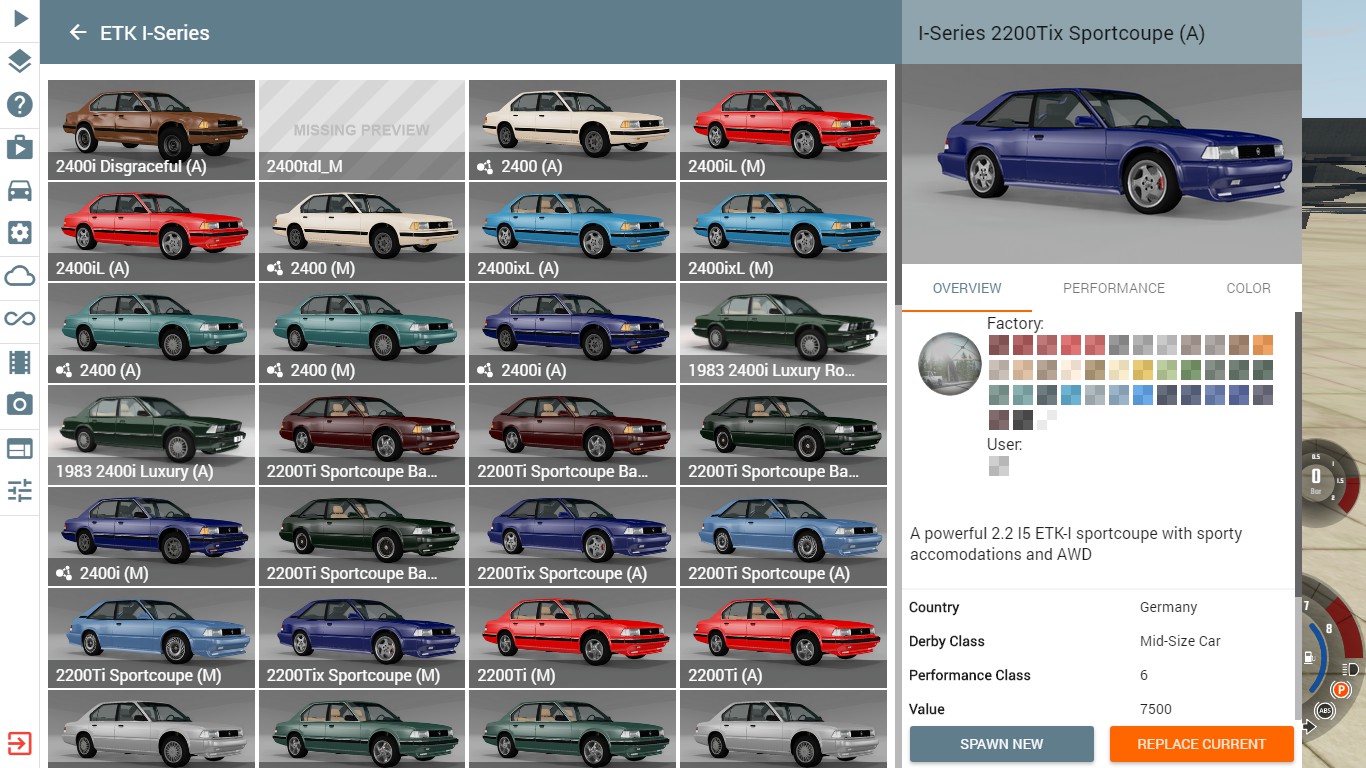
Task: Select the 2400i Disgraceful (A) thumbnail
Action: [x=151, y=130]
